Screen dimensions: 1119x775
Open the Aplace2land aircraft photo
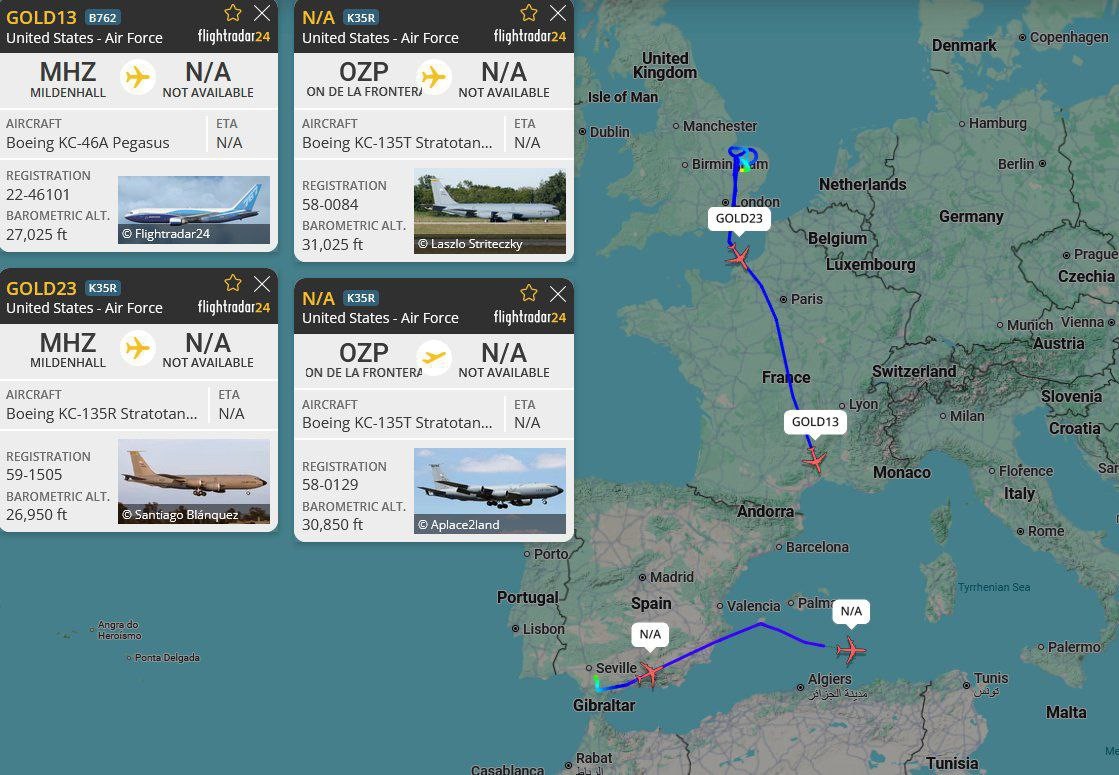pos(490,491)
